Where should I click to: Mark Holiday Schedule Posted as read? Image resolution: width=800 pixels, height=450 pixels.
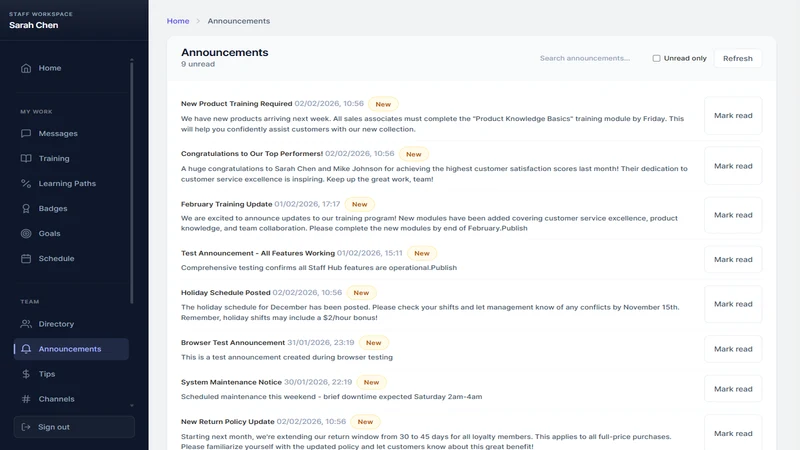[x=733, y=304]
